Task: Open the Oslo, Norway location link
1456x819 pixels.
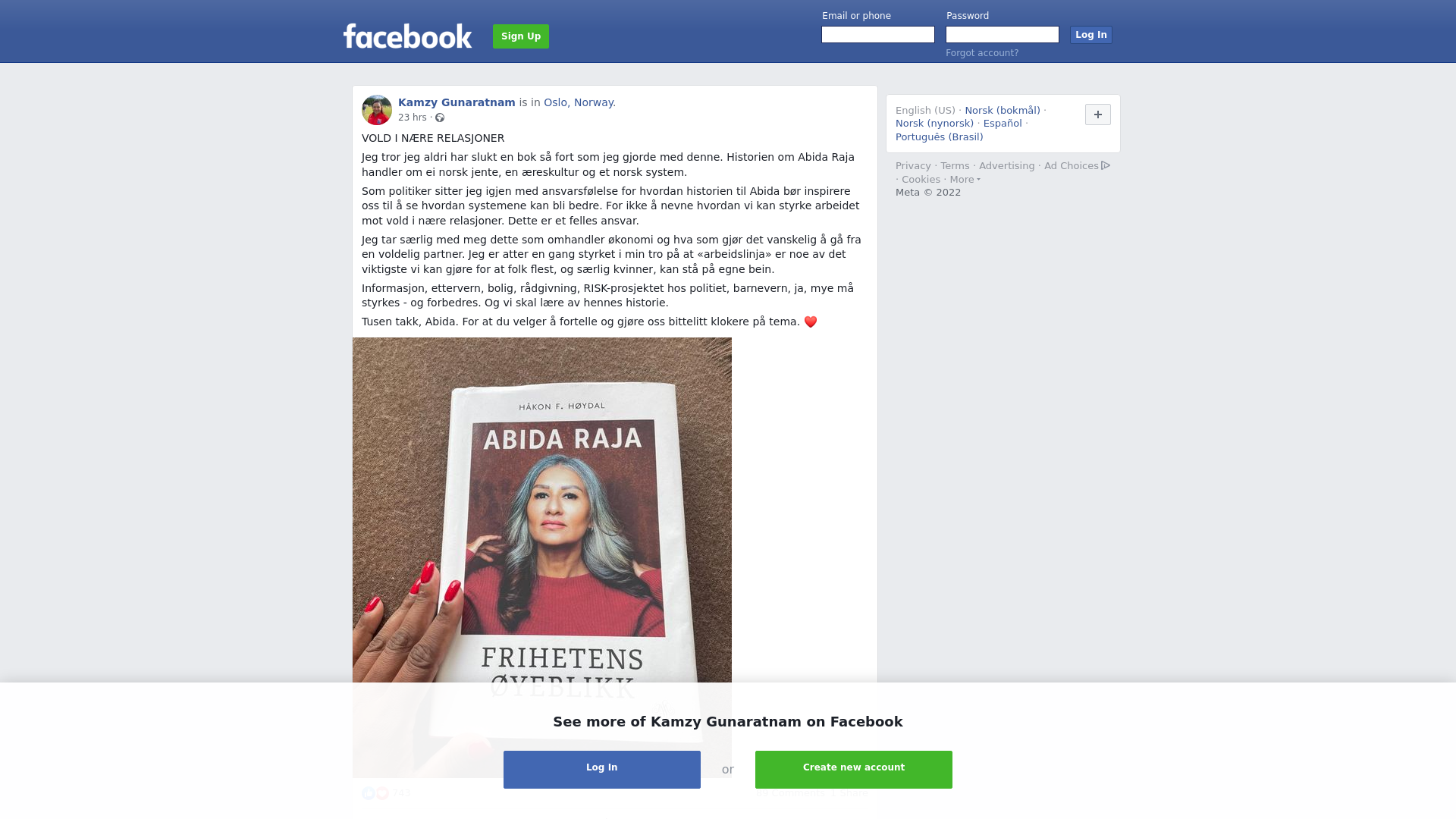Action: tap(579, 102)
